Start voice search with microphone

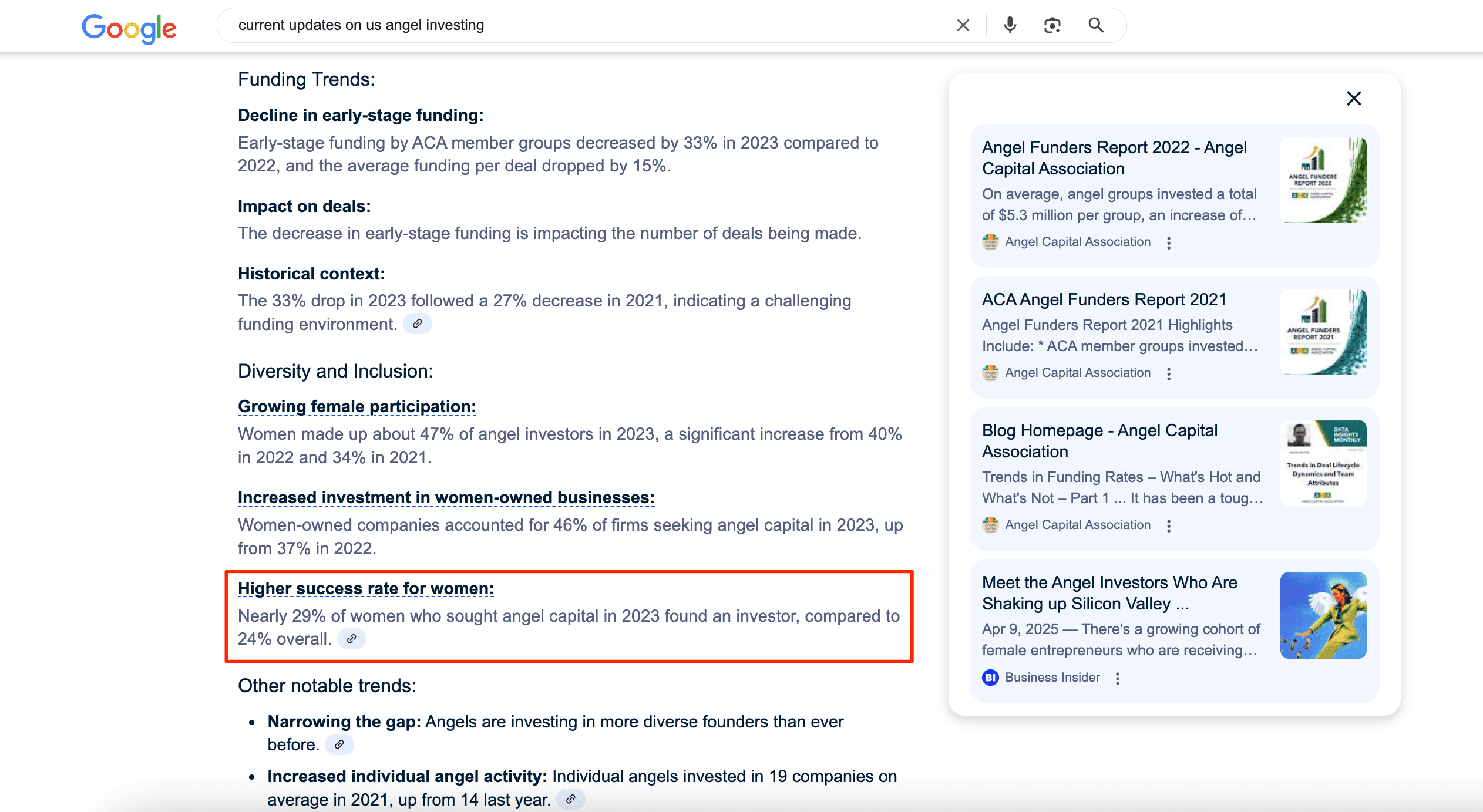coord(1010,25)
